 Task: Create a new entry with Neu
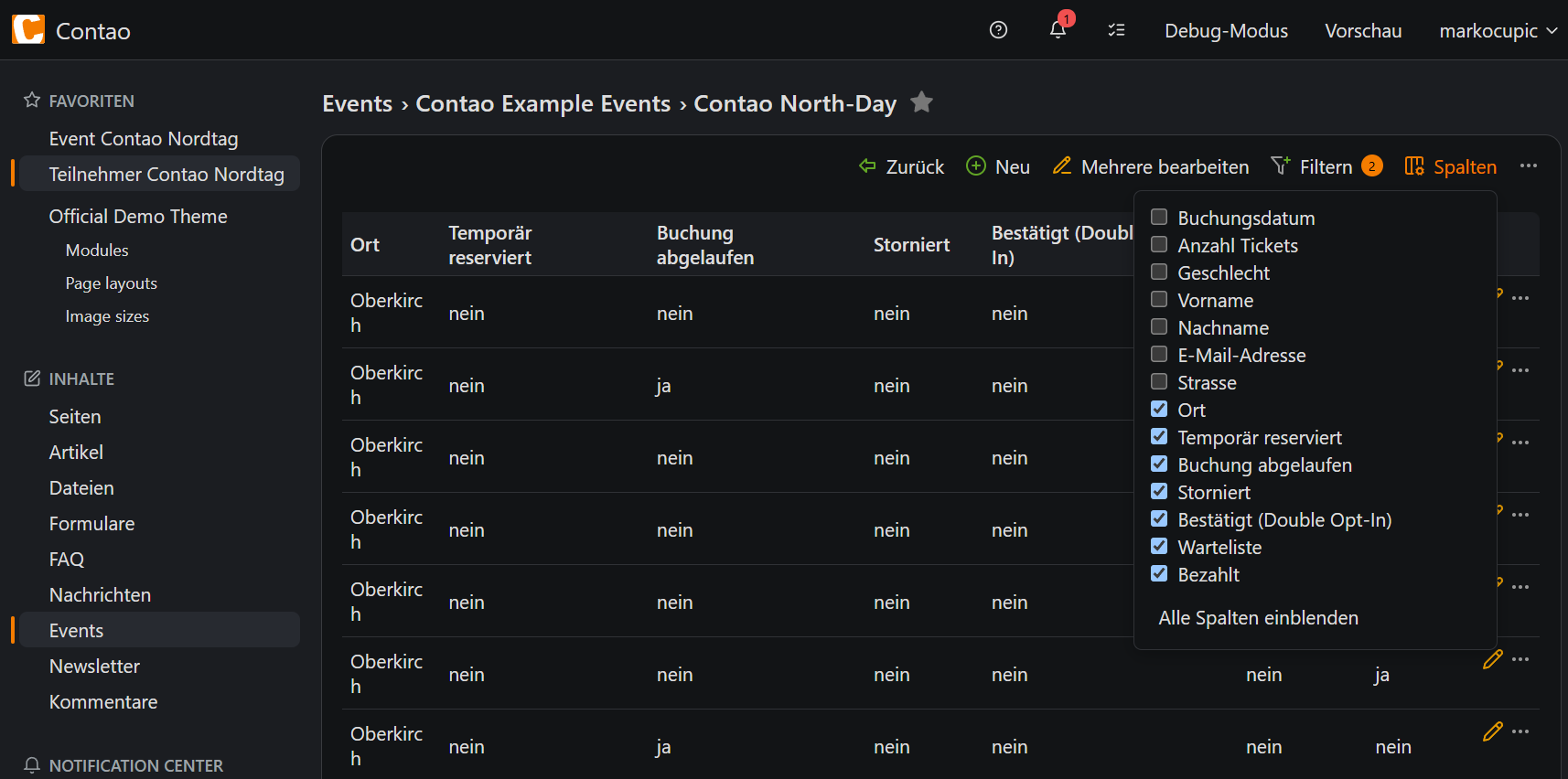point(998,166)
